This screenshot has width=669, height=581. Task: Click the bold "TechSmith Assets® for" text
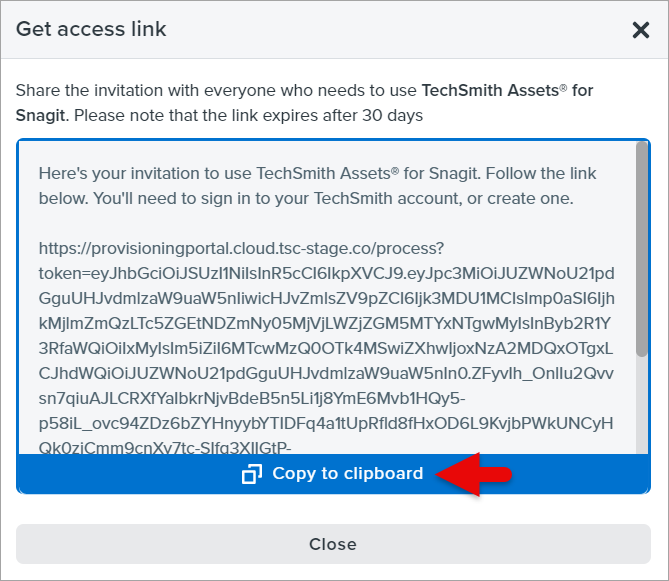pos(508,90)
